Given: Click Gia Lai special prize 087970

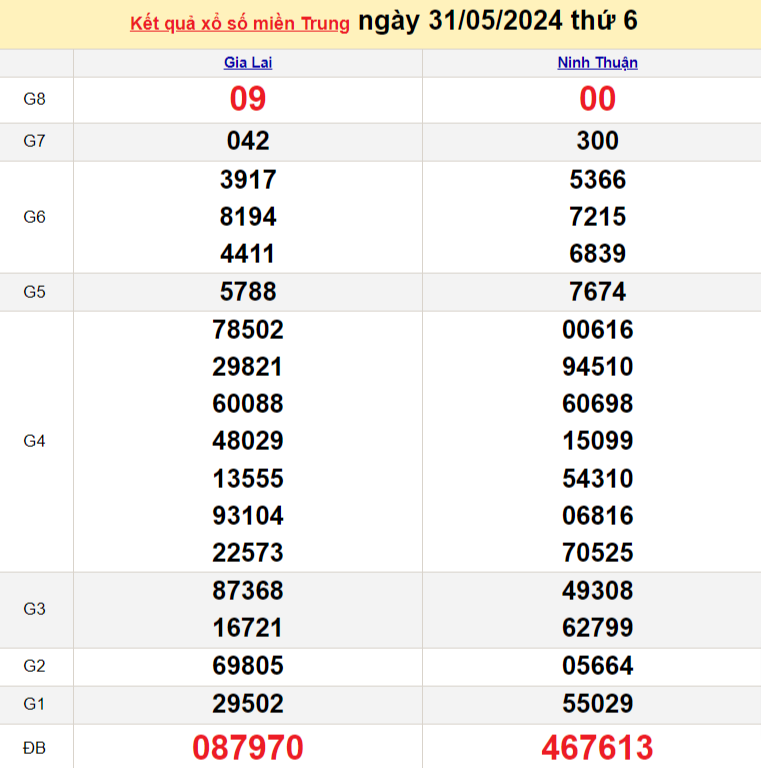Looking at the screenshot, I should click(x=248, y=747).
